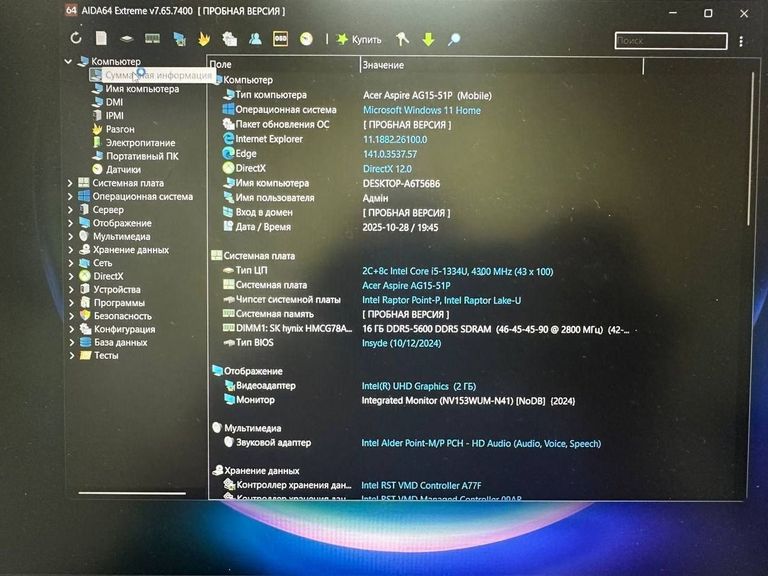Expand Мультимедиа tree node
Viewport: 768px width, 576px height.
(x=71, y=236)
